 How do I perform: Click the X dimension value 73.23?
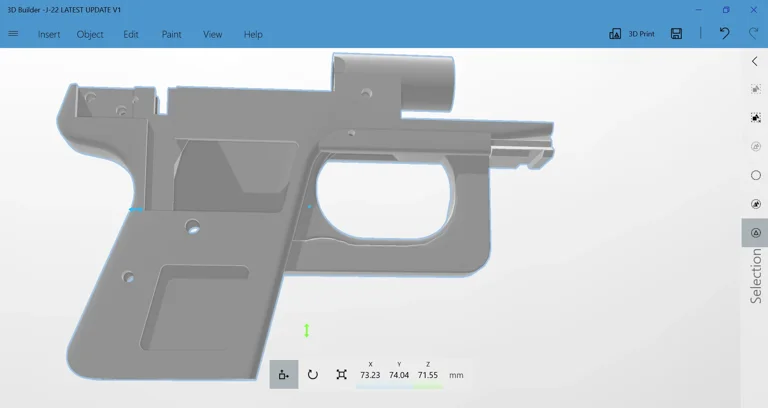(370, 375)
